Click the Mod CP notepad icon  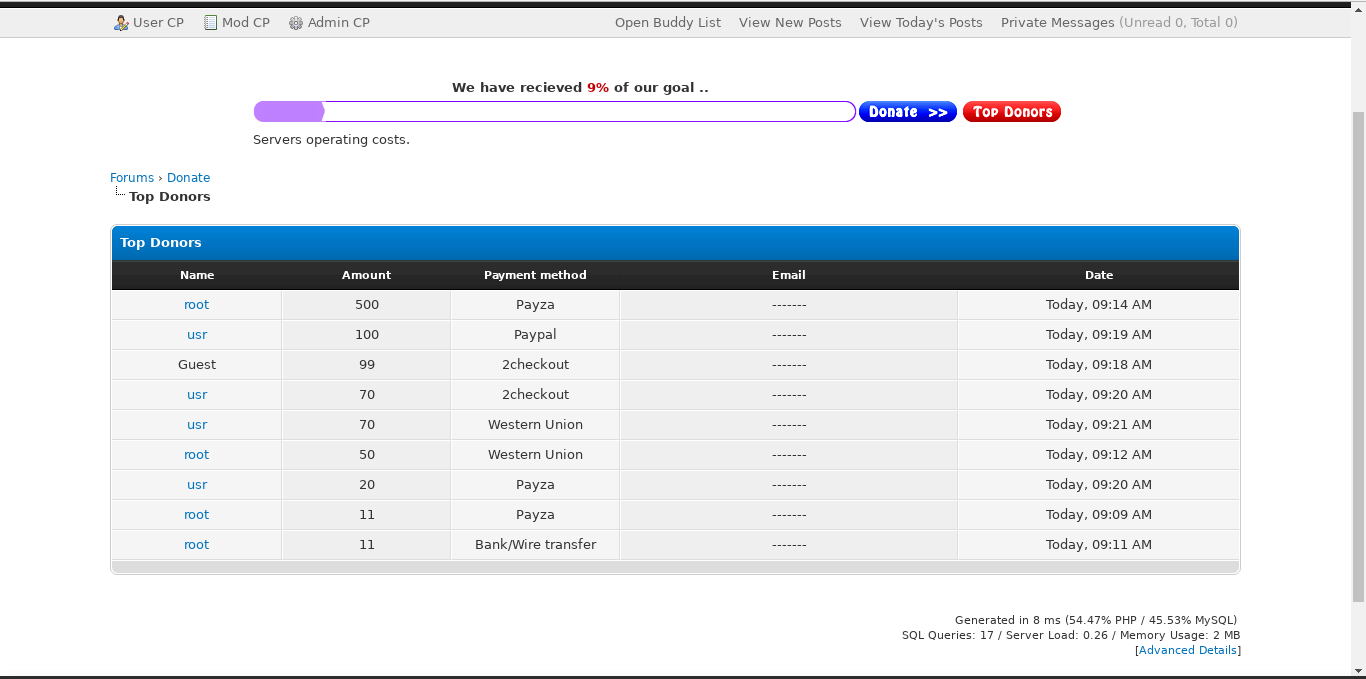point(210,23)
